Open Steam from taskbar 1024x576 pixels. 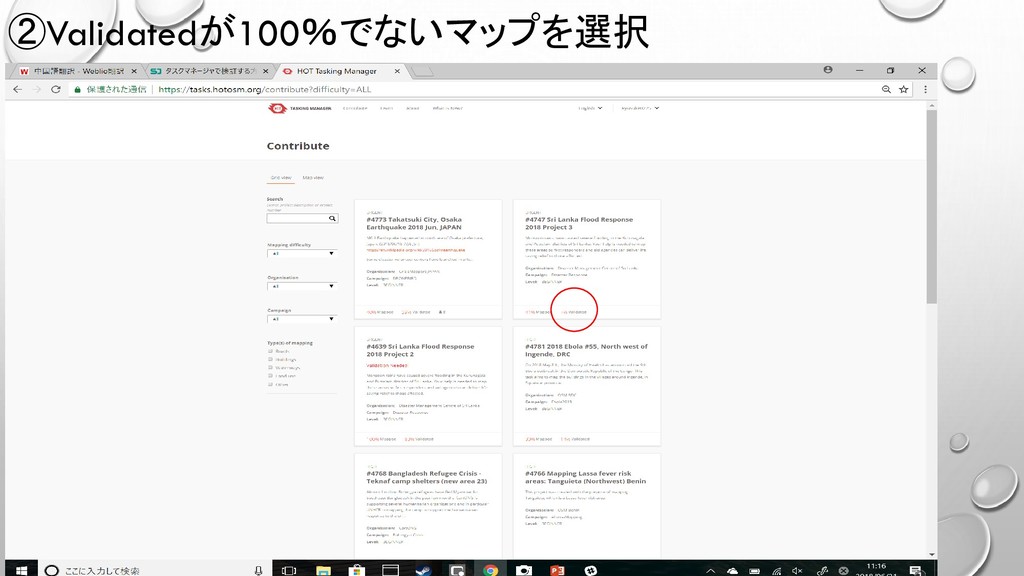424,570
